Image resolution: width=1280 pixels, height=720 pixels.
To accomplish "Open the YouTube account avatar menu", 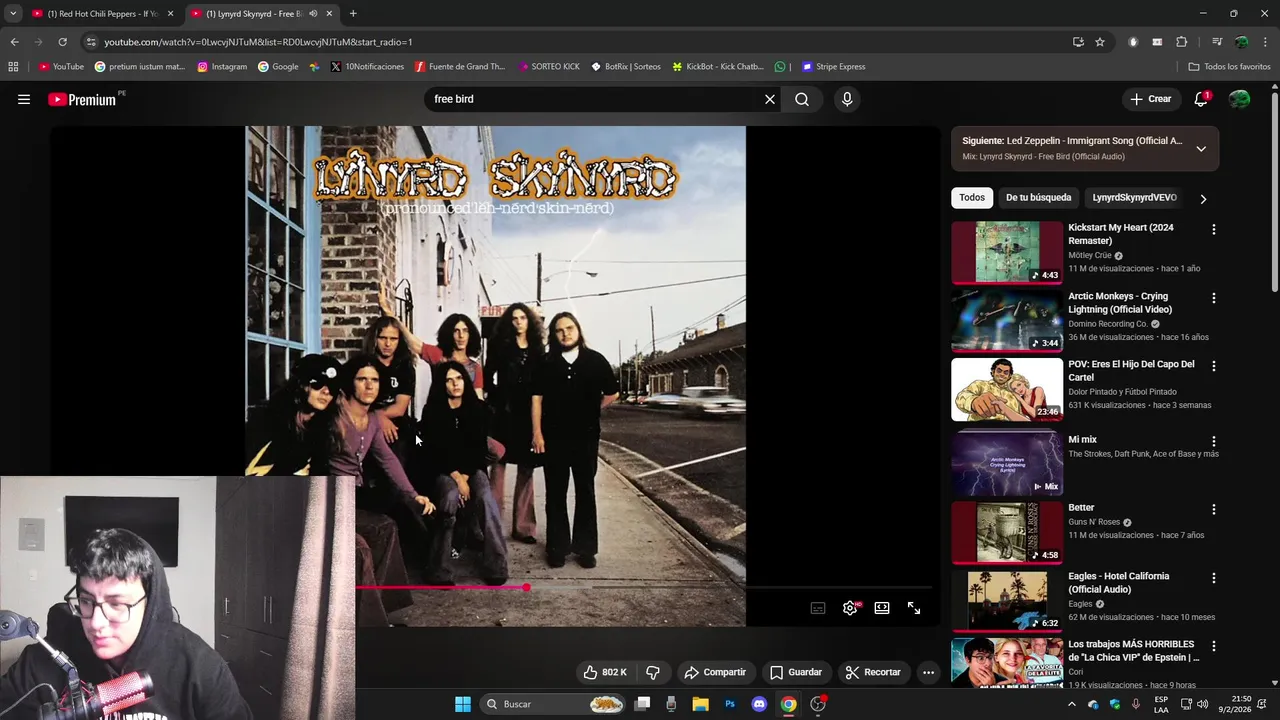I will (1239, 99).
